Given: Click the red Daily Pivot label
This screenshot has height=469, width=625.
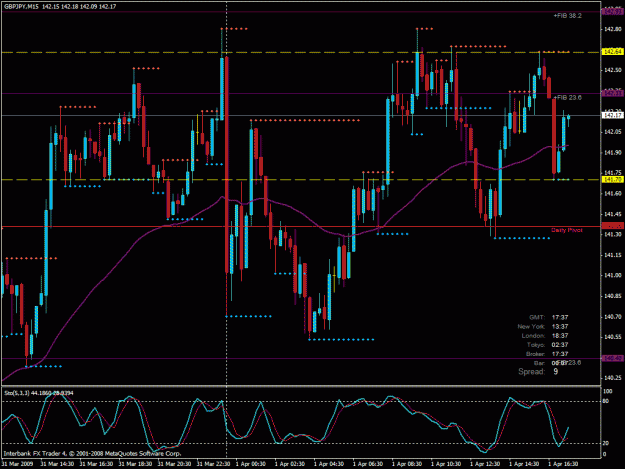Looking at the screenshot, I should click(x=566, y=230).
